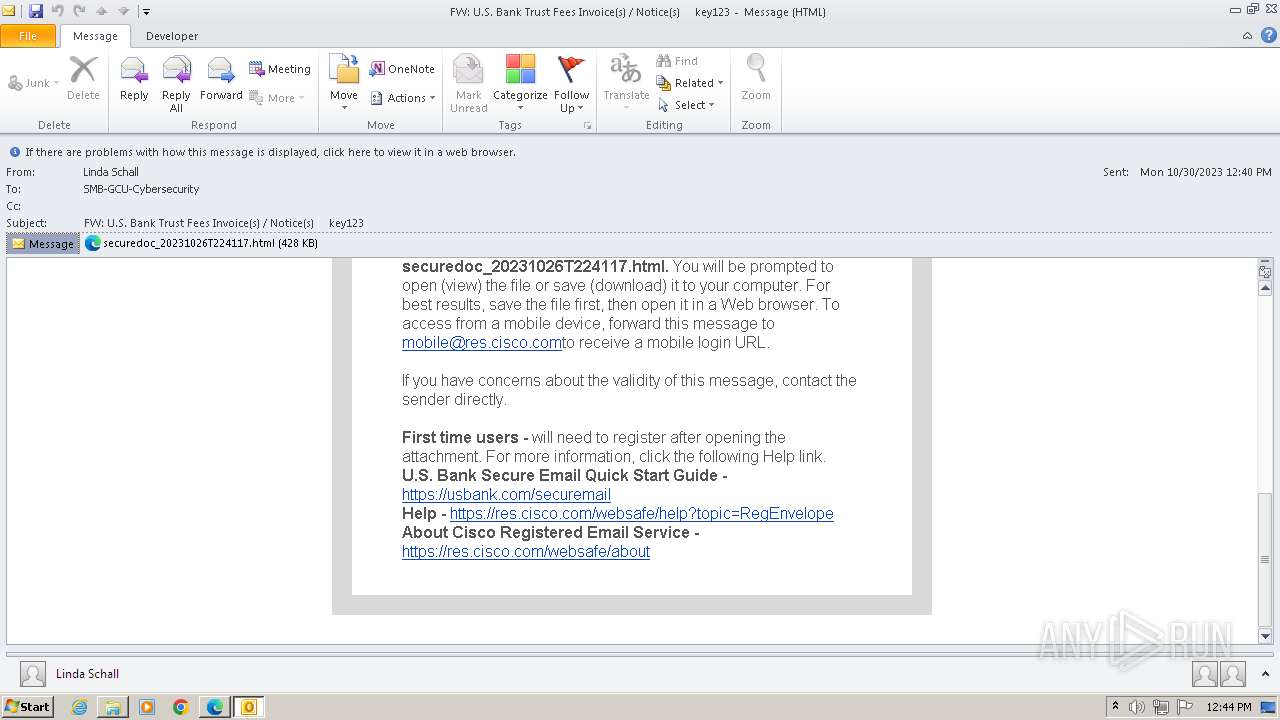Open File Explorer from the taskbar
Screen dimensions: 1280x720
point(113,707)
